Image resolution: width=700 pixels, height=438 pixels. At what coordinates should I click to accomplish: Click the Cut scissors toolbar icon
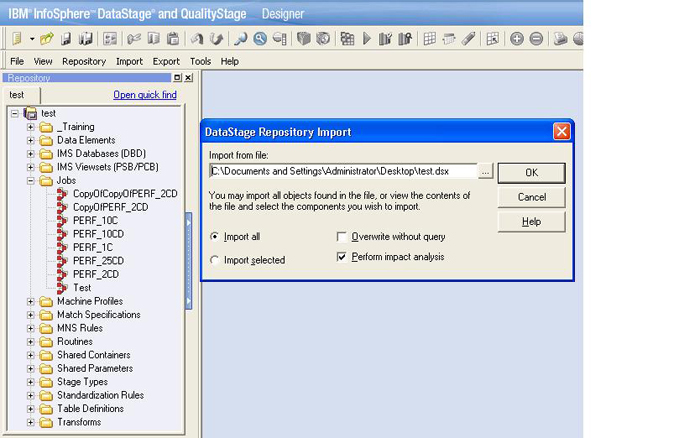pyautogui.click(x=133, y=39)
